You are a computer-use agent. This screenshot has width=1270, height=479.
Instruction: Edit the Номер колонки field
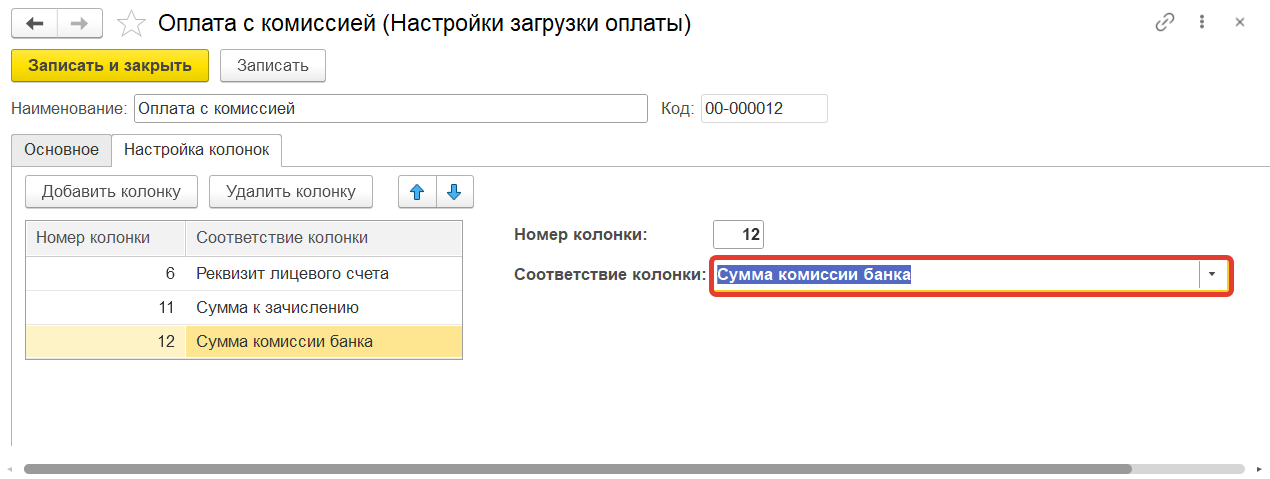738,235
